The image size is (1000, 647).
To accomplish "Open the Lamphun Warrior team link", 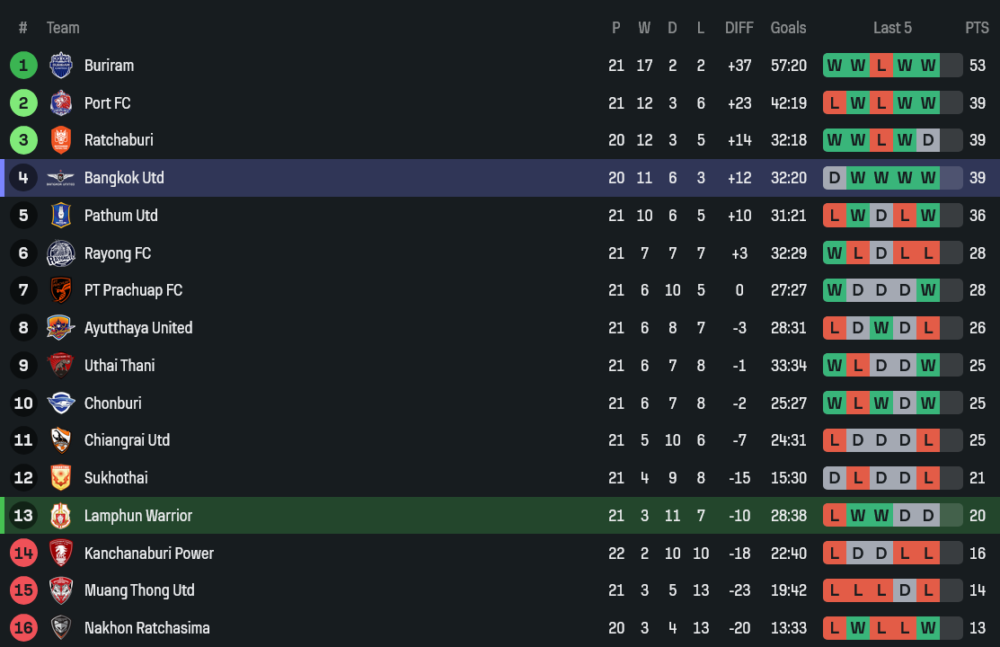I will coord(138,516).
